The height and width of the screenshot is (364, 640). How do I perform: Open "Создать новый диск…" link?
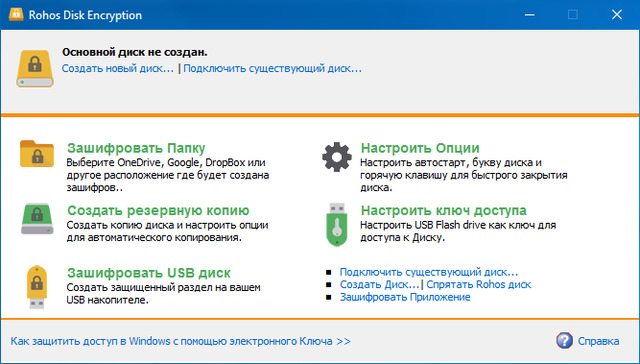tap(118, 68)
